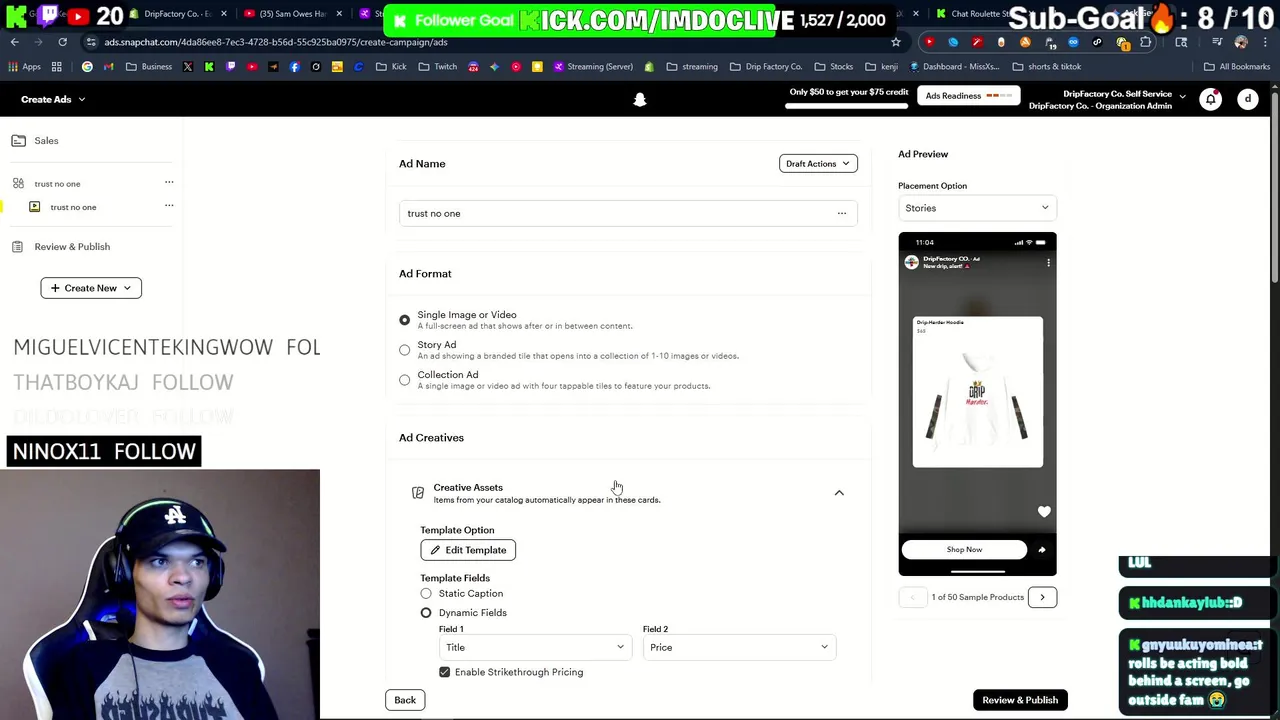Select the trust no one ad set
The height and width of the screenshot is (720, 1280).
57,184
